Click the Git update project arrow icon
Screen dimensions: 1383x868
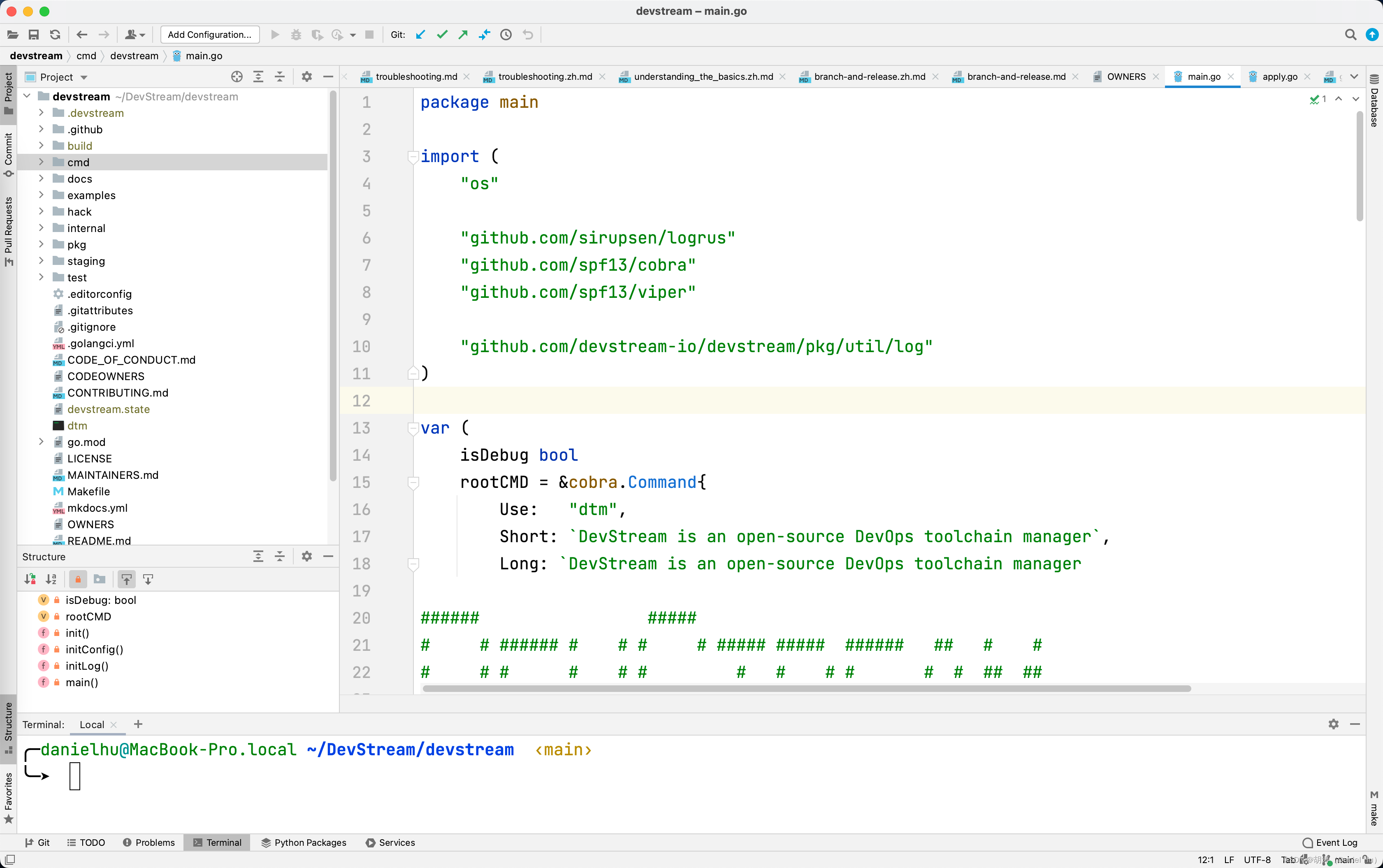pos(421,35)
